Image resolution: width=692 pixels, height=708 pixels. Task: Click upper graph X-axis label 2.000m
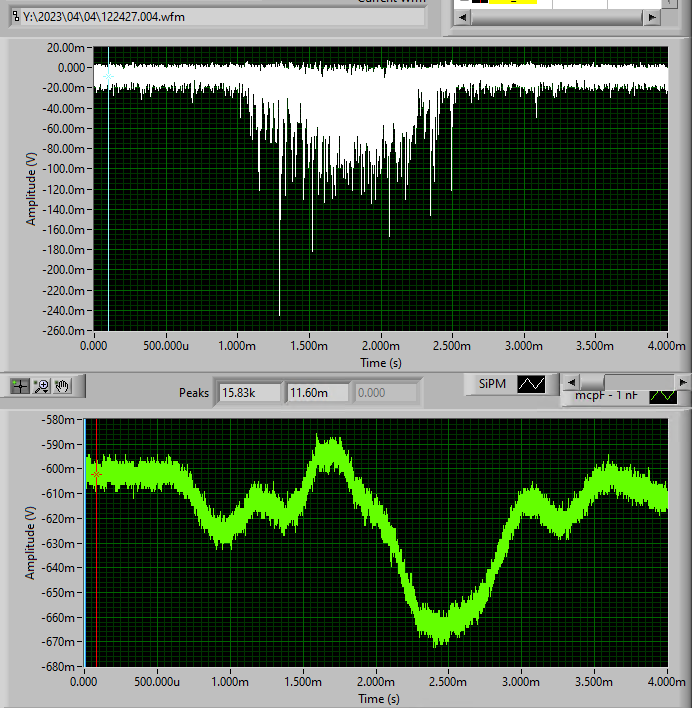click(x=381, y=346)
